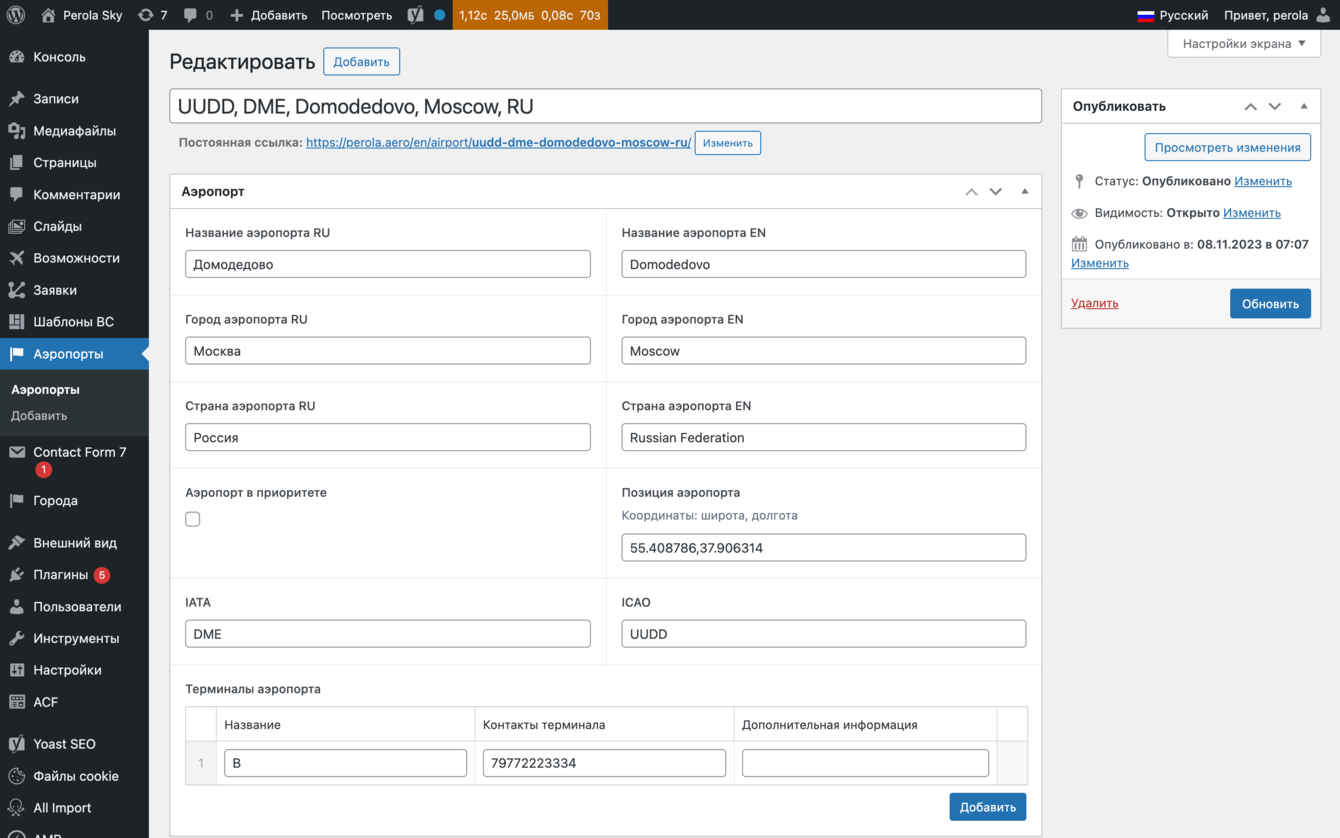Move the Аэропорт panel down
The height and width of the screenshot is (838, 1340).
(x=995, y=191)
